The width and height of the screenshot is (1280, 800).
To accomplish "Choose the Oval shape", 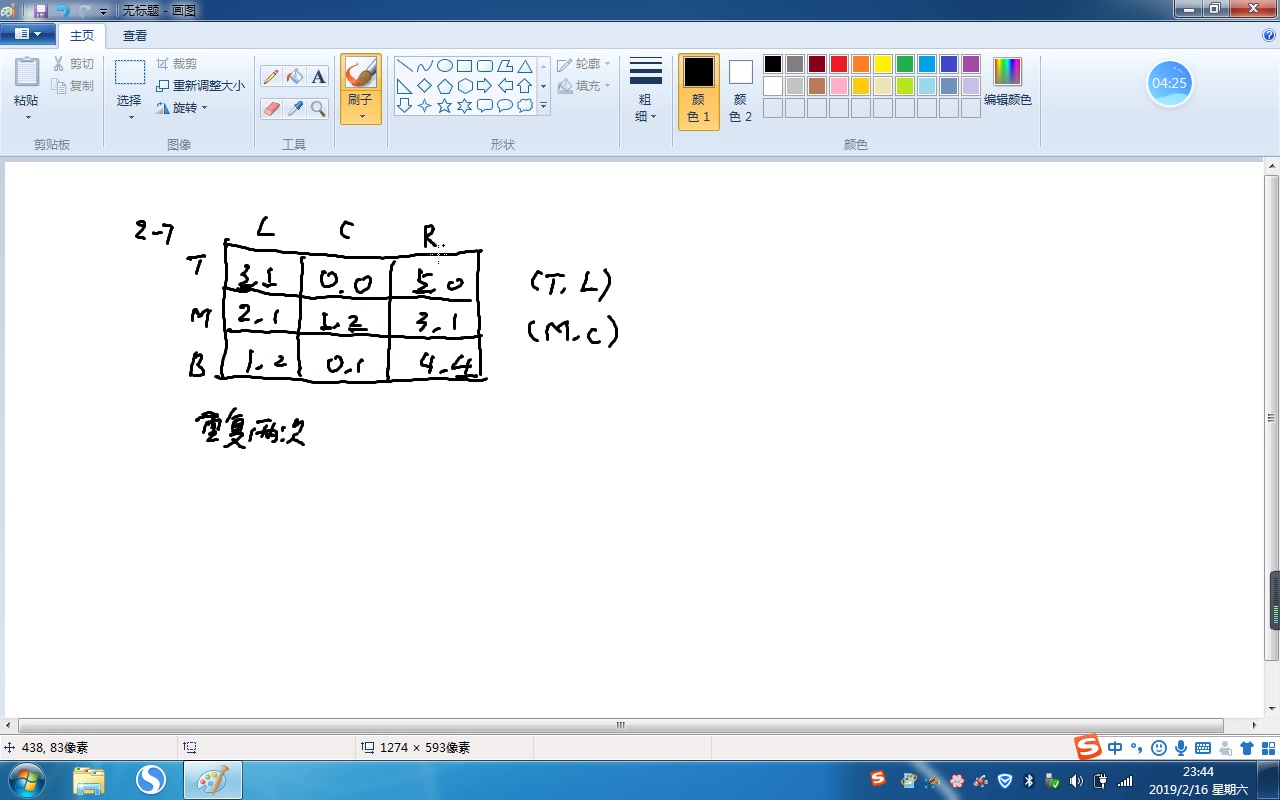I will (445, 66).
